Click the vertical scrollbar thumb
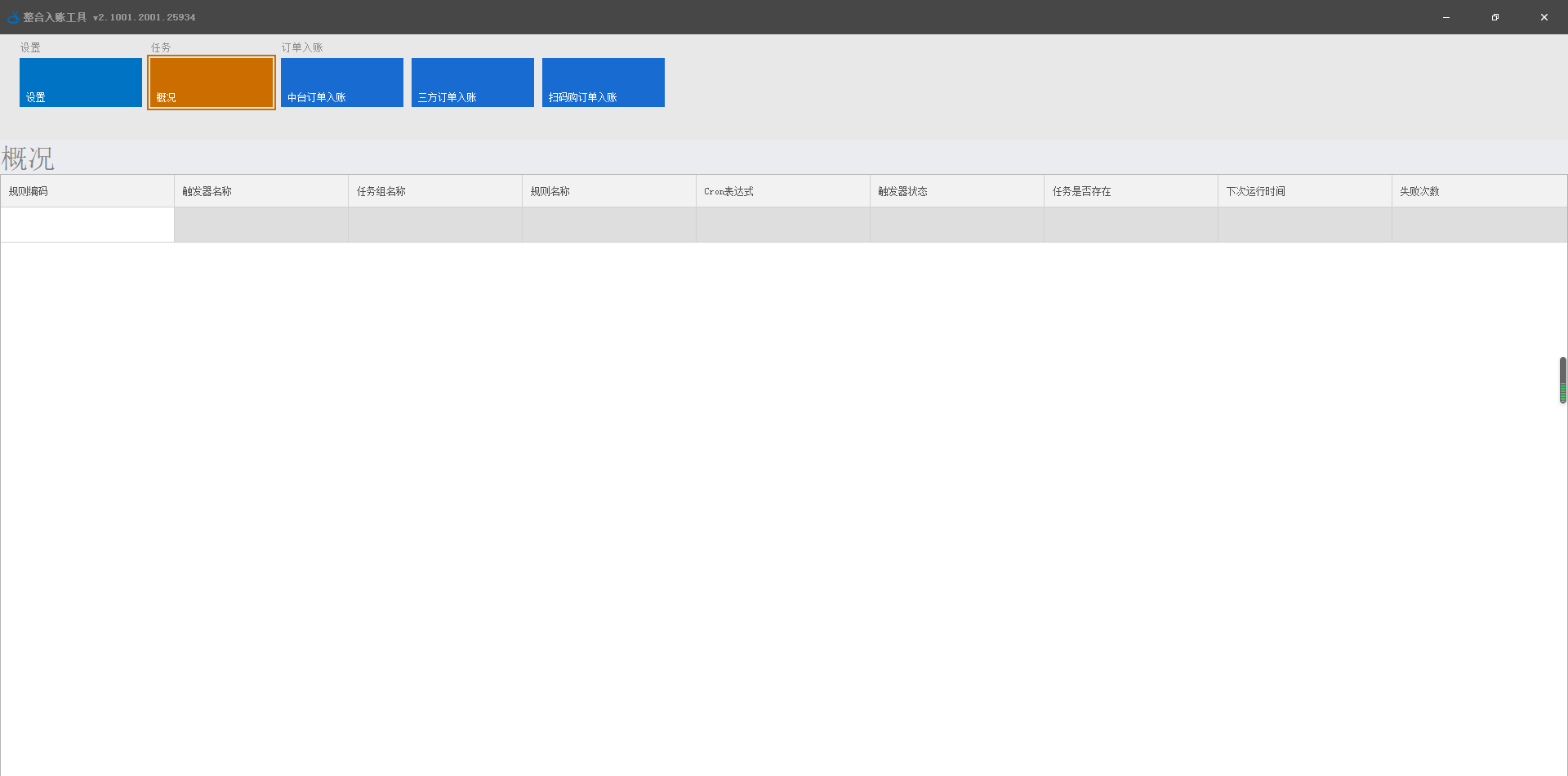This screenshot has width=1568, height=776. 1562,380
